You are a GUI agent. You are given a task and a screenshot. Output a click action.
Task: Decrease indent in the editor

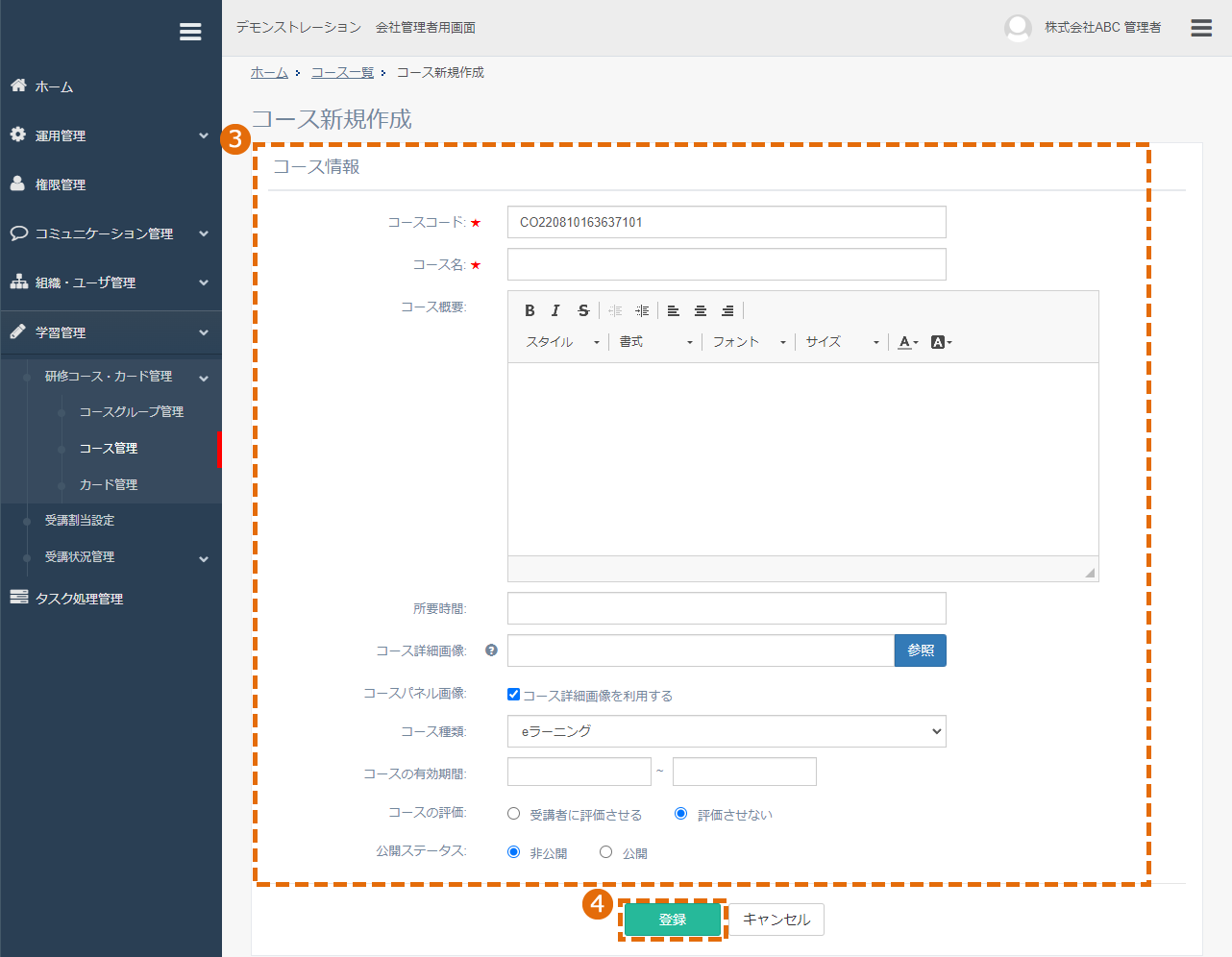click(615, 310)
